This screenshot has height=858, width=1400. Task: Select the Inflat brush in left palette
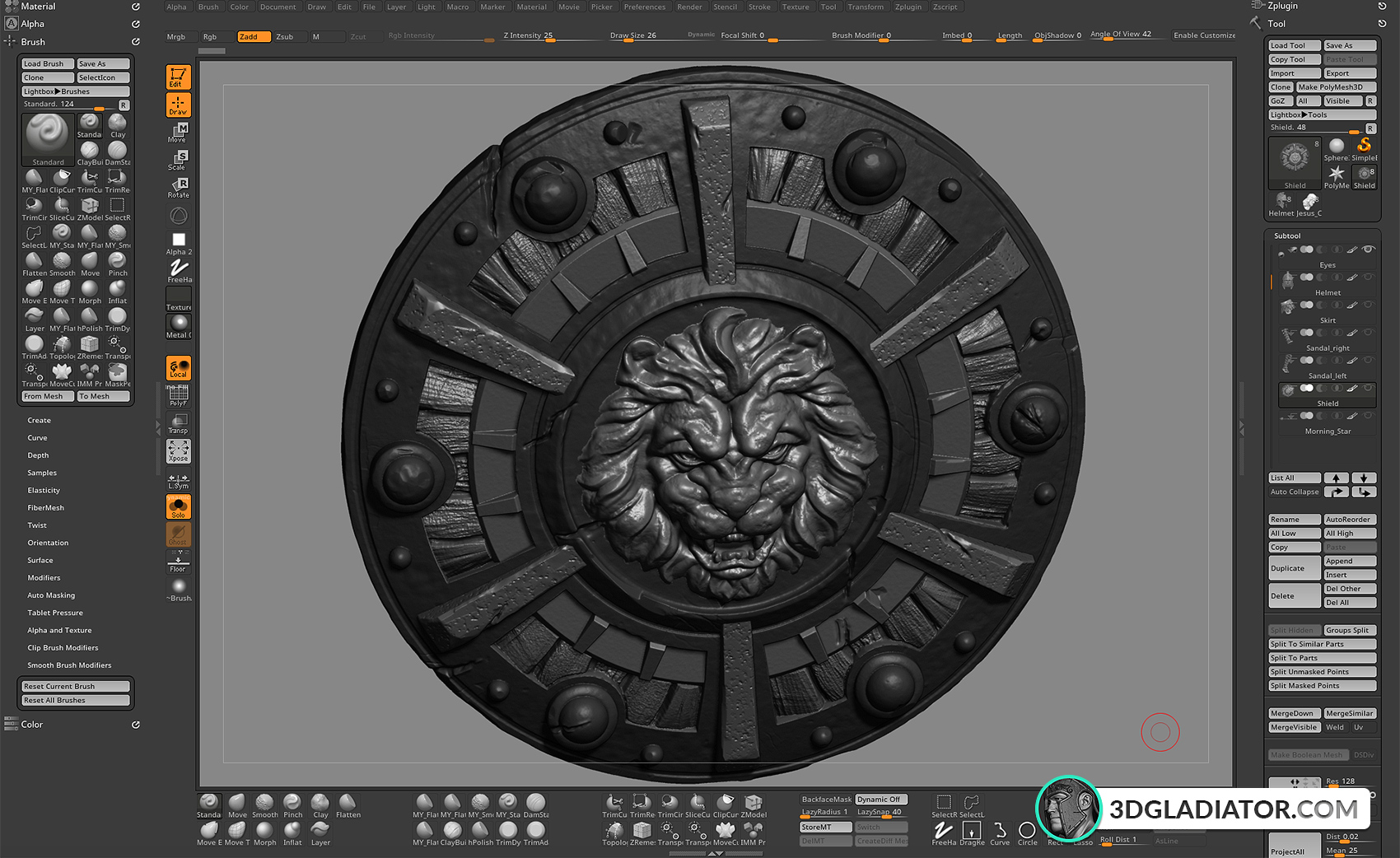point(118,292)
